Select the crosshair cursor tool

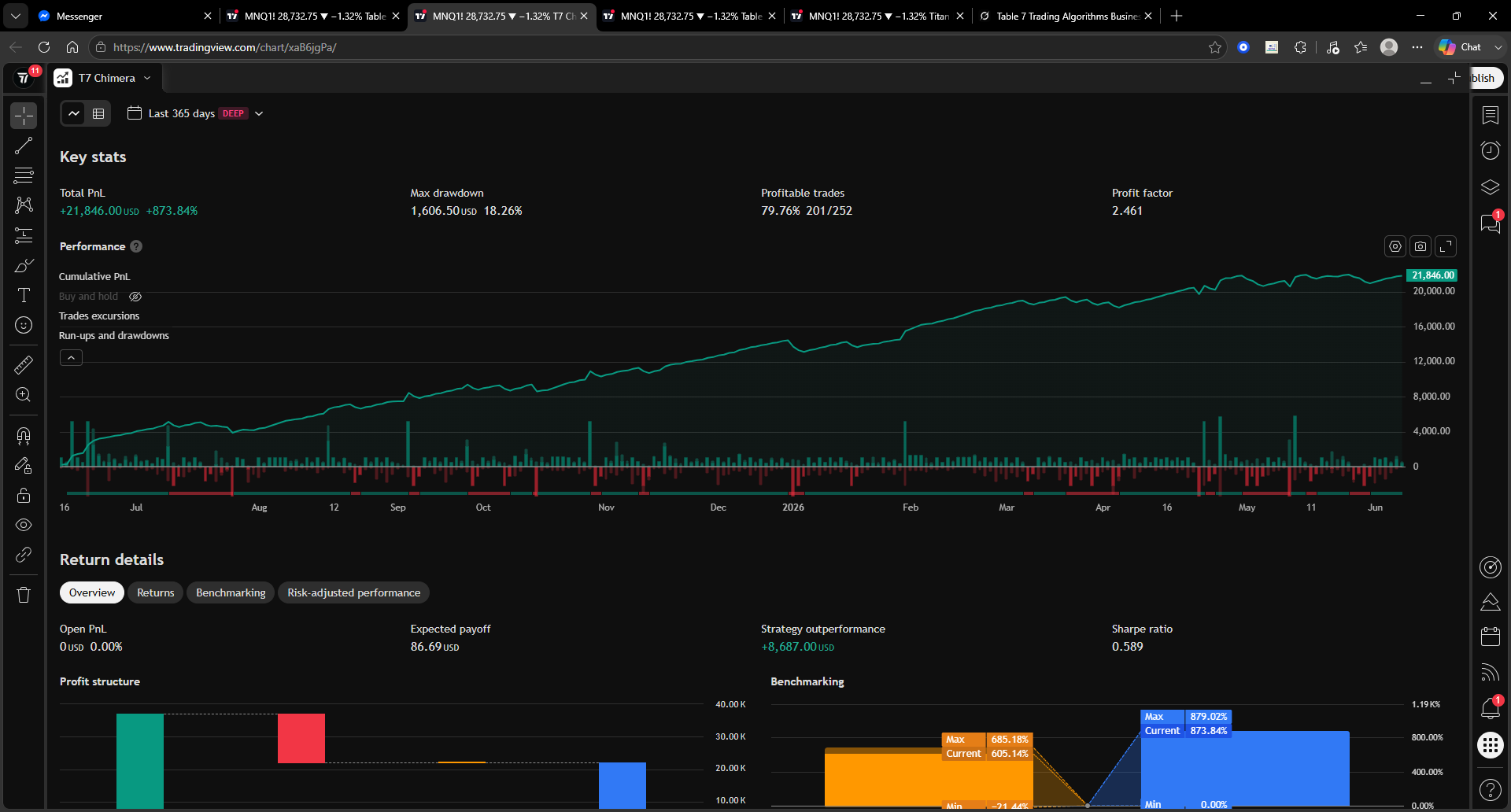24,116
